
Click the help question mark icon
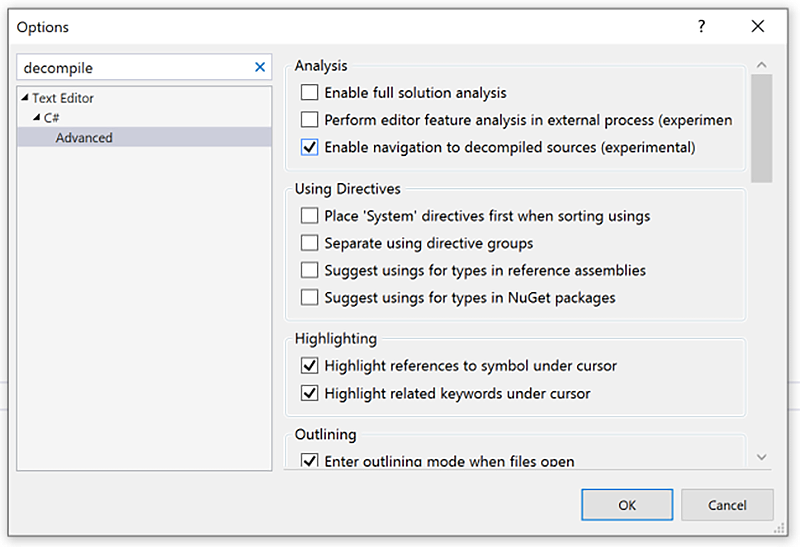(702, 27)
